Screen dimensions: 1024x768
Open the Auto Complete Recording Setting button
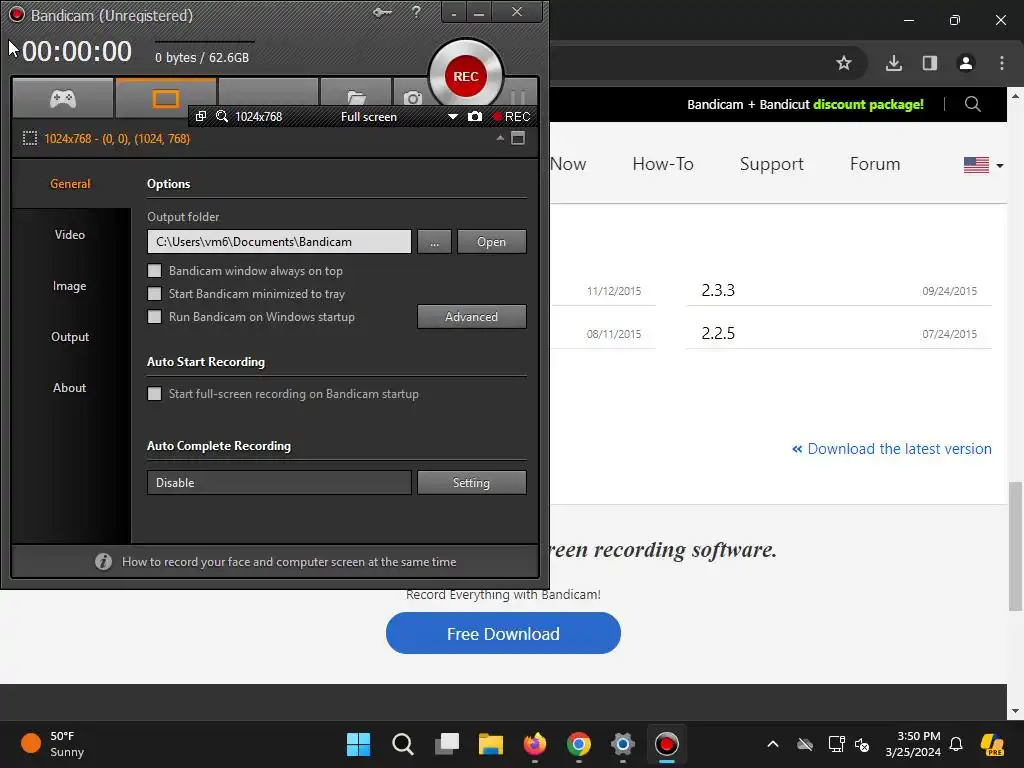[x=472, y=483]
